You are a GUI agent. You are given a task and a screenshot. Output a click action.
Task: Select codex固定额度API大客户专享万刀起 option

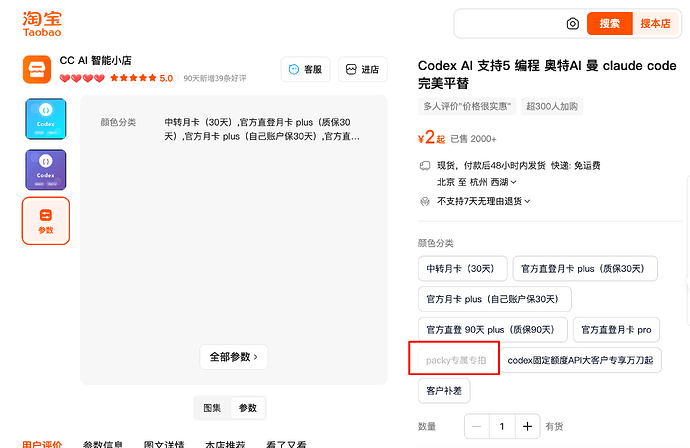coord(580,360)
